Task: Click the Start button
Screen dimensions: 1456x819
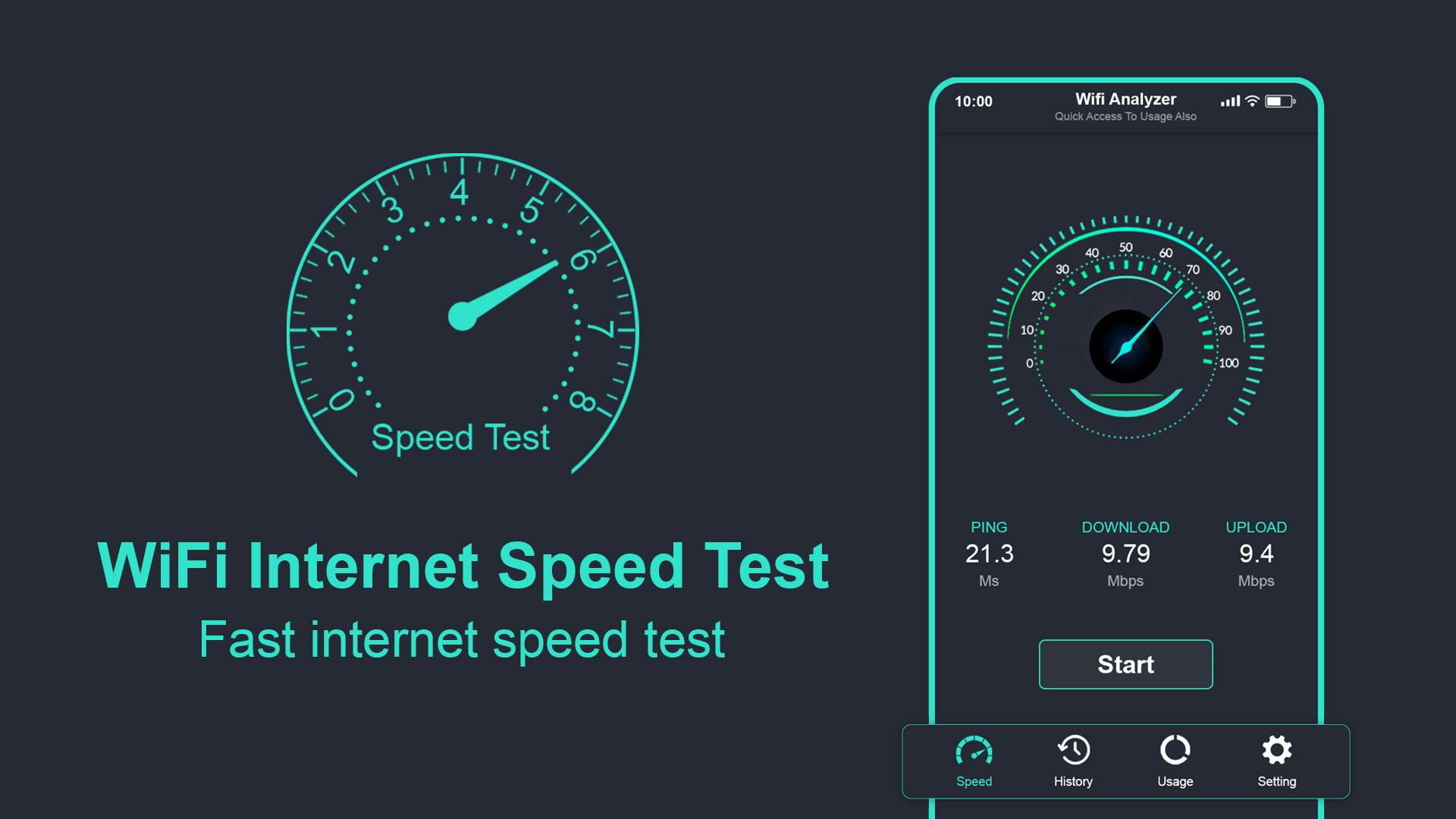Action: pos(1125,664)
